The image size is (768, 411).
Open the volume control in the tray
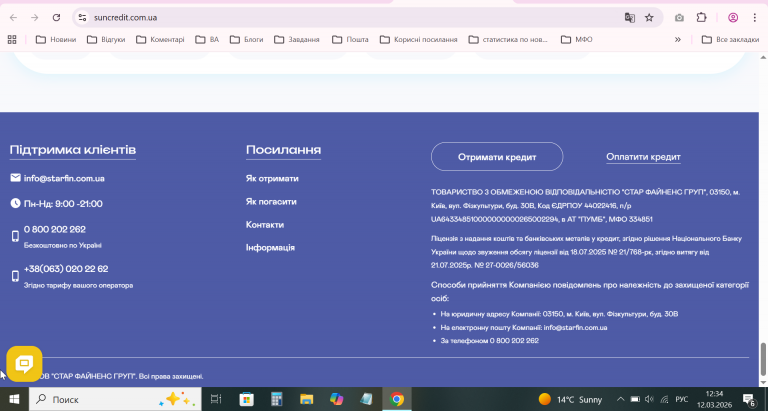coord(649,399)
